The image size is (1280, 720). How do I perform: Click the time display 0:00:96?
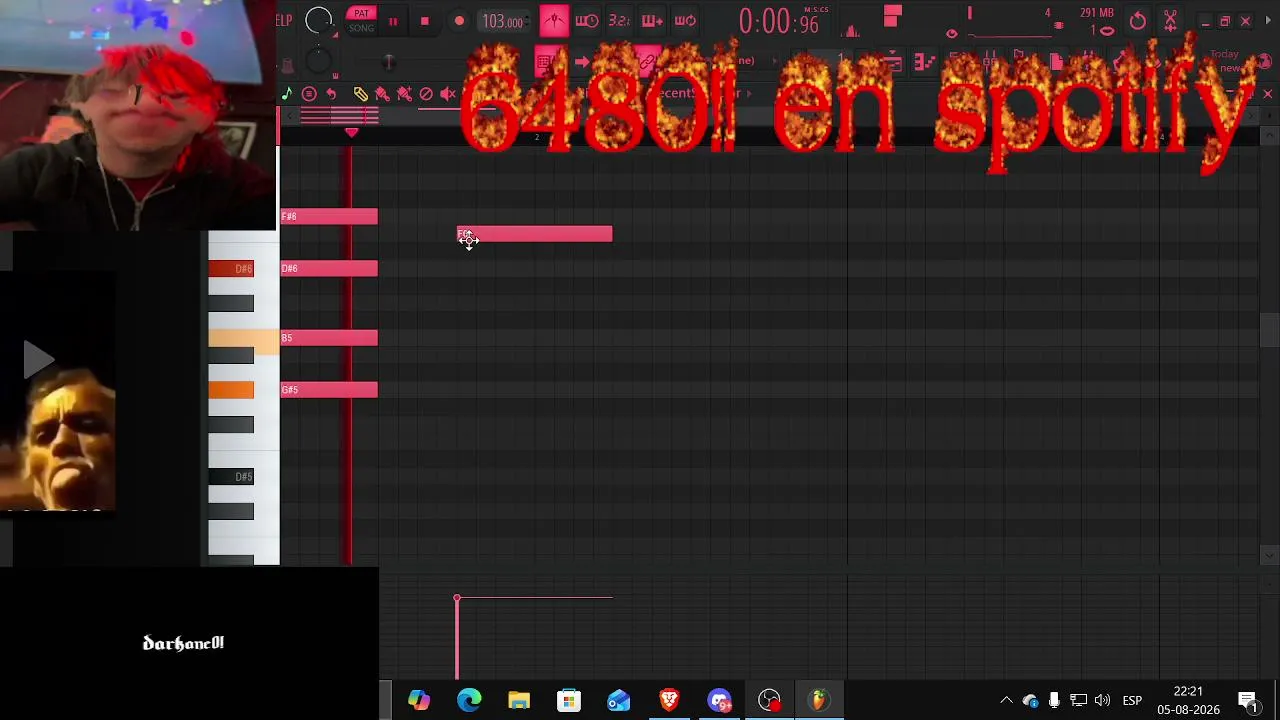(x=779, y=21)
